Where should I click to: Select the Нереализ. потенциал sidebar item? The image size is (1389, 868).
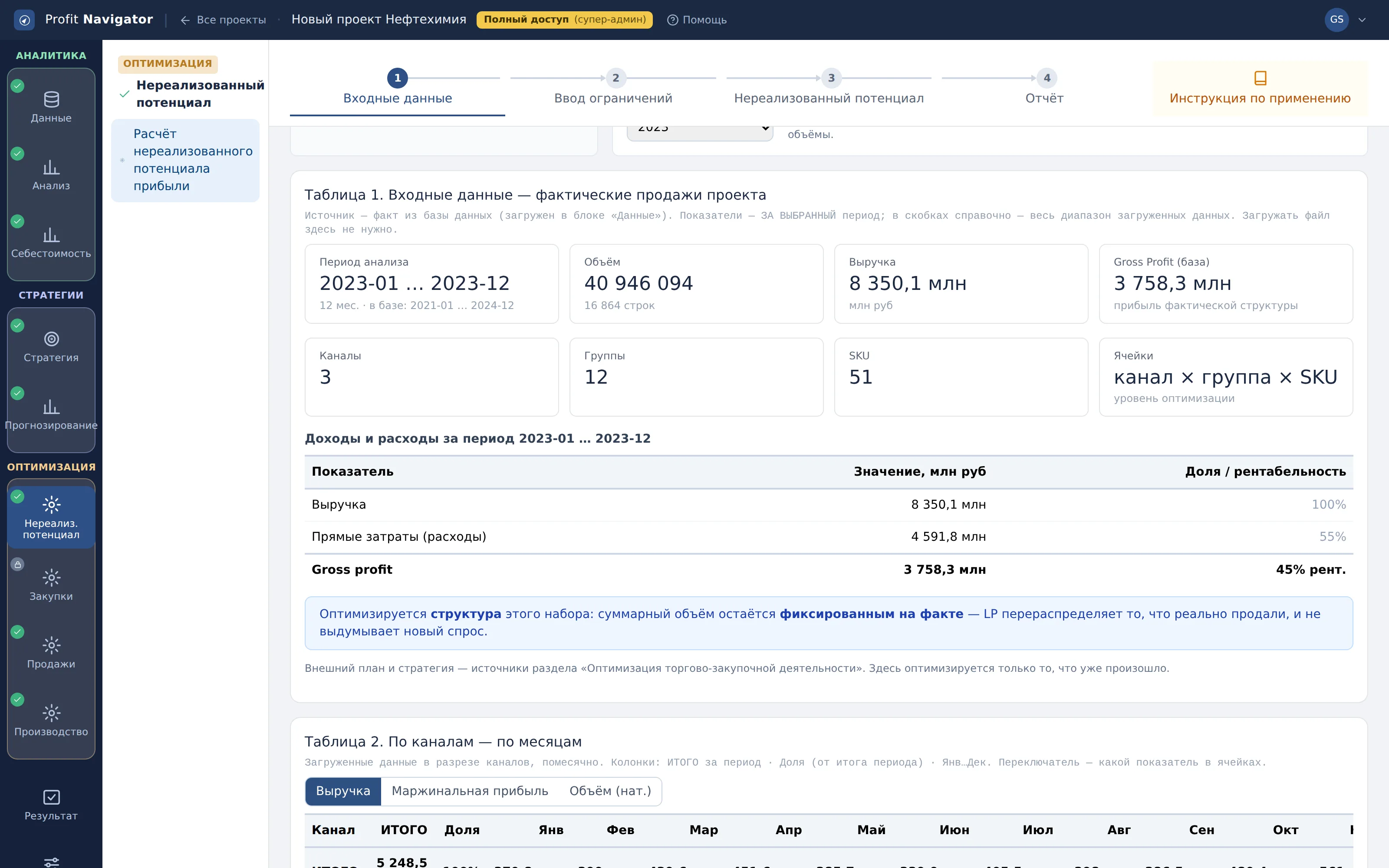(x=51, y=517)
